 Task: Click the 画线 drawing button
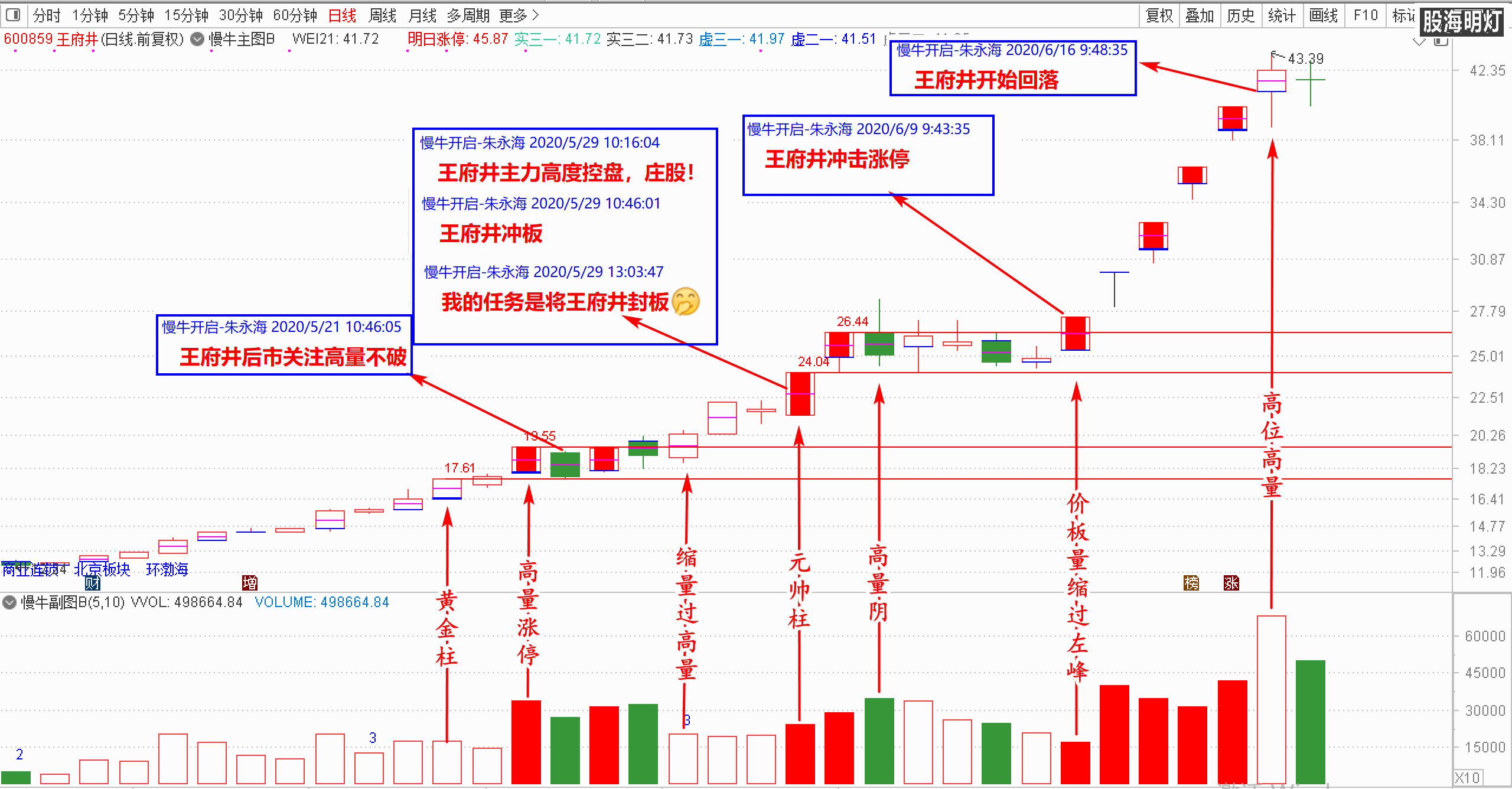coord(1323,15)
